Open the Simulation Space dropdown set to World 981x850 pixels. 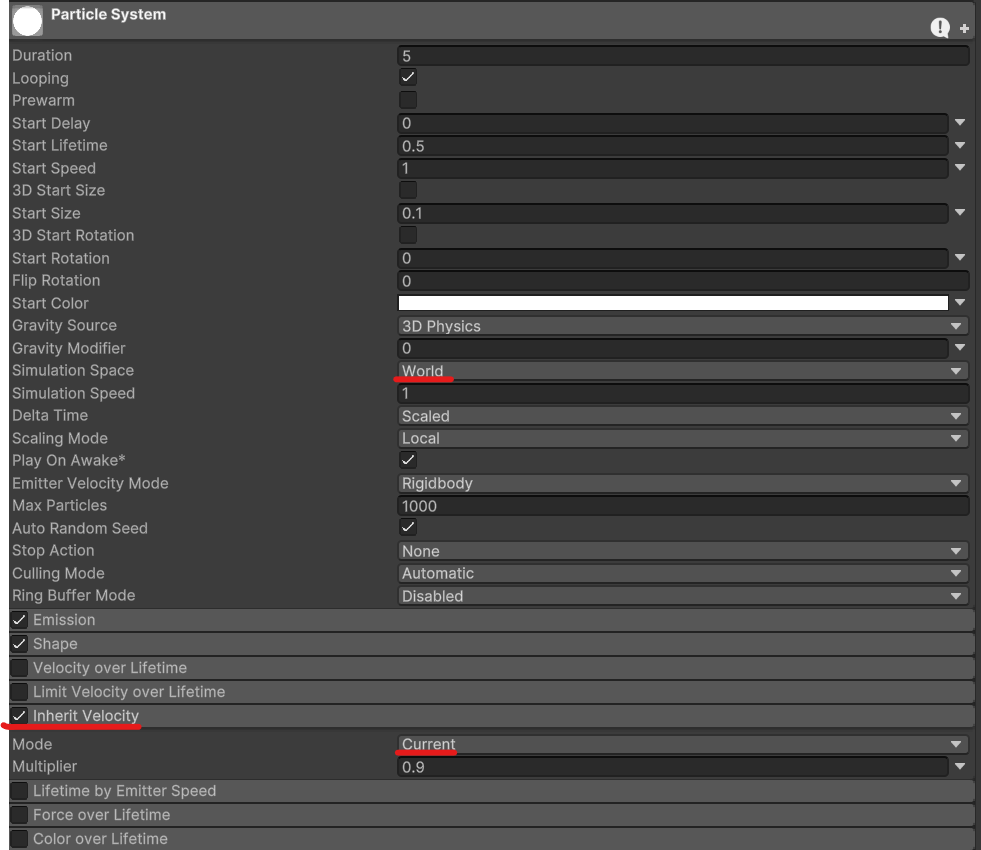pyautogui.click(x=680, y=370)
